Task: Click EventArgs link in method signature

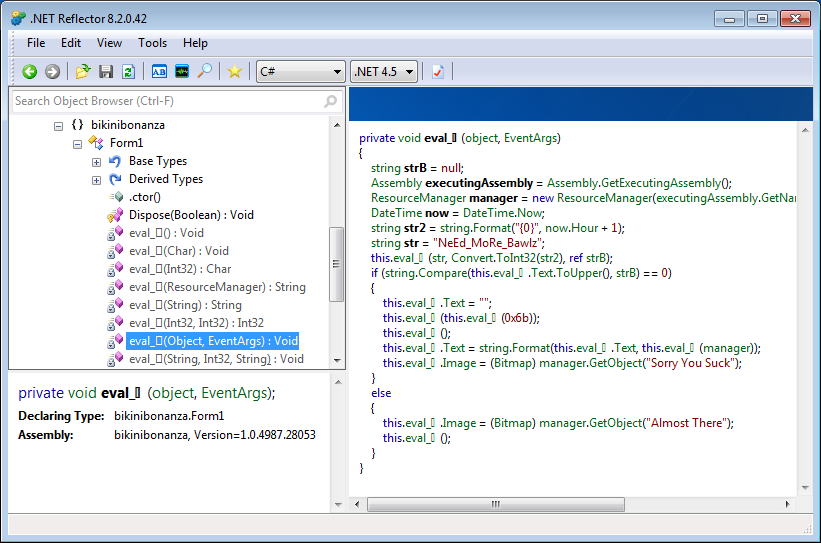Action: (530, 138)
